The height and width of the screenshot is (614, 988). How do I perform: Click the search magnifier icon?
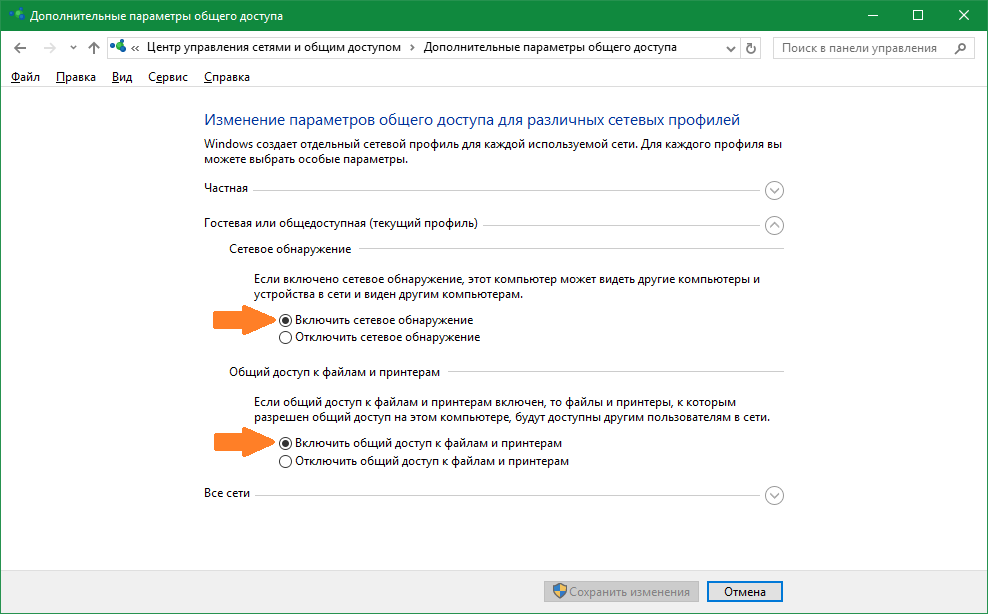coord(959,48)
